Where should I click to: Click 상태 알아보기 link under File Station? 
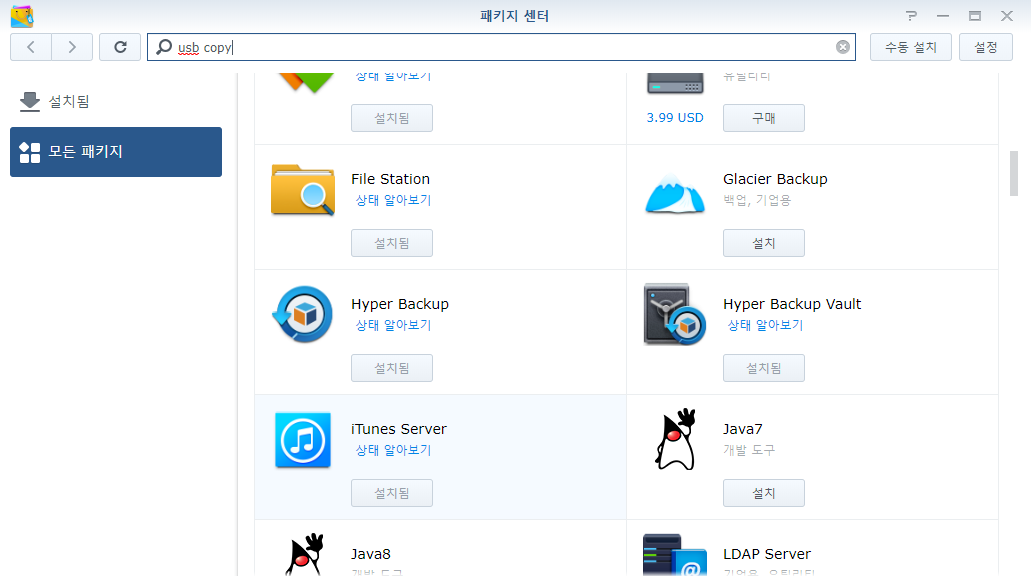click(393, 200)
